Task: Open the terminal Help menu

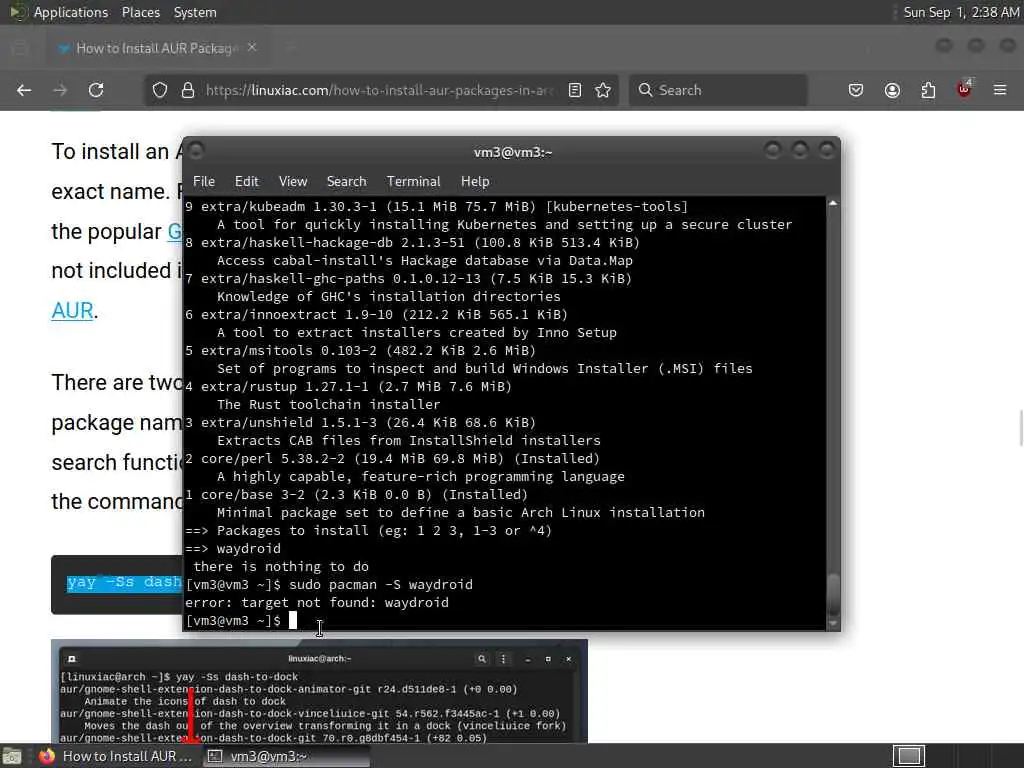Action: [x=475, y=182]
